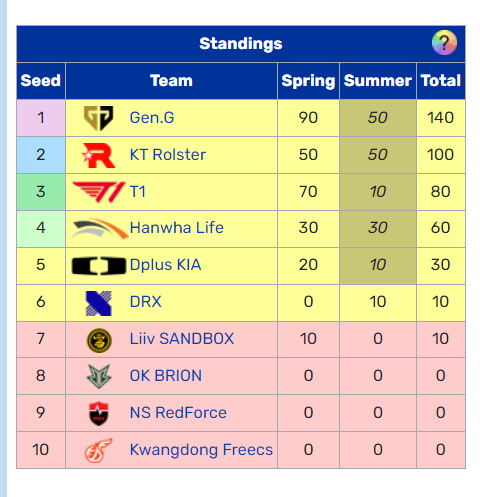Click the Hanwha Life logo
The width and height of the screenshot is (480, 497).
point(99,229)
